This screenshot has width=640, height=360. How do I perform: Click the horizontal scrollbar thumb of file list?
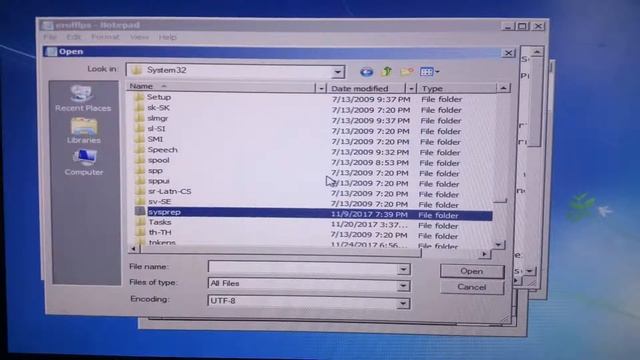point(280,251)
